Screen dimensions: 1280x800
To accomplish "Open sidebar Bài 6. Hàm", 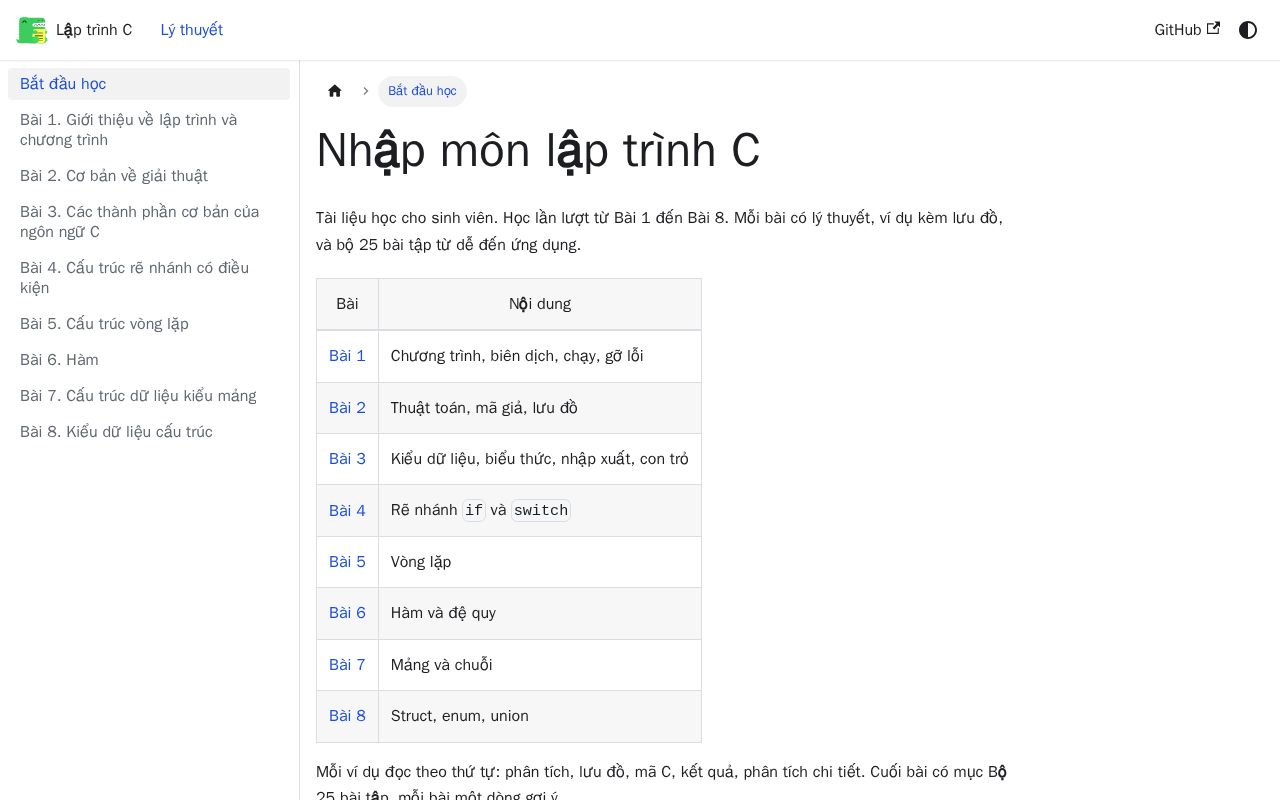I will pos(149,360).
